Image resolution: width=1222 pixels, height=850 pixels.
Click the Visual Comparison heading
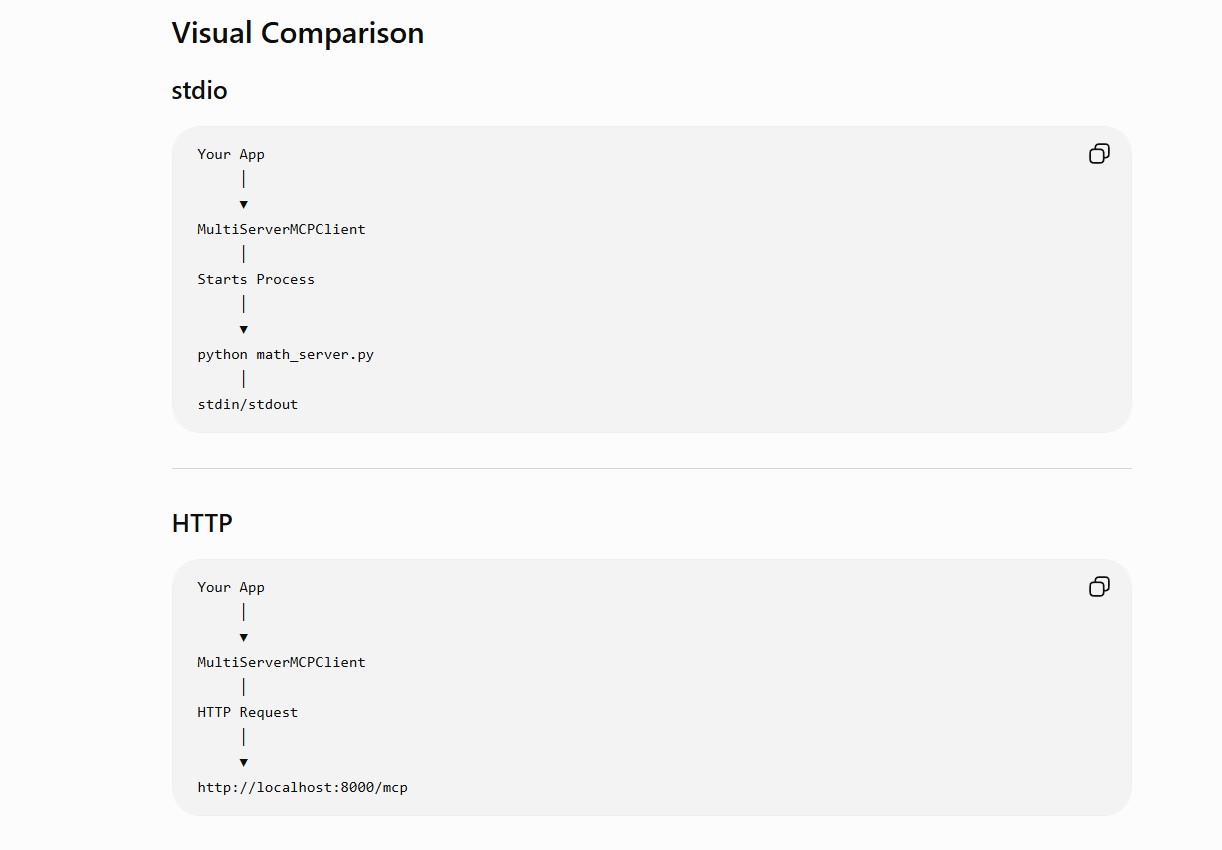tap(298, 33)
